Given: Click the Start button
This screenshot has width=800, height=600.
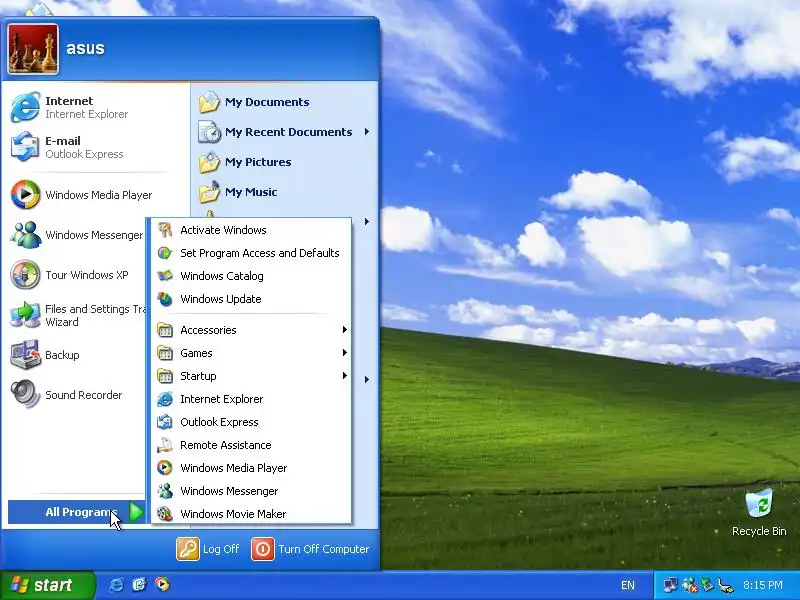Looking at the screenshot, I should coord(47,585).
